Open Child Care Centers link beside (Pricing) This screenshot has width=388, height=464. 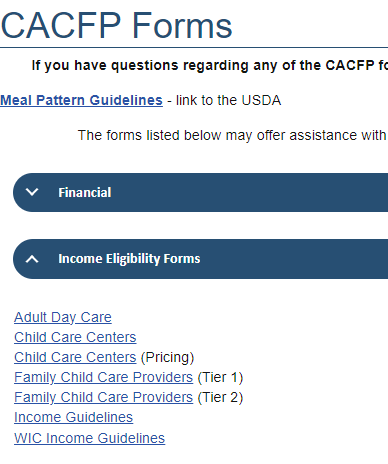coord(75,357)
